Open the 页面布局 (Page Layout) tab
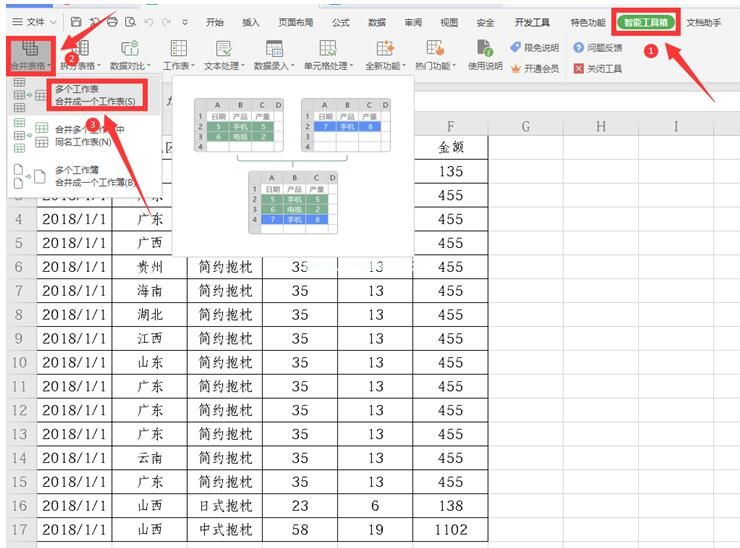This screenshot has width=740, height=548. (x=295, y=21)
